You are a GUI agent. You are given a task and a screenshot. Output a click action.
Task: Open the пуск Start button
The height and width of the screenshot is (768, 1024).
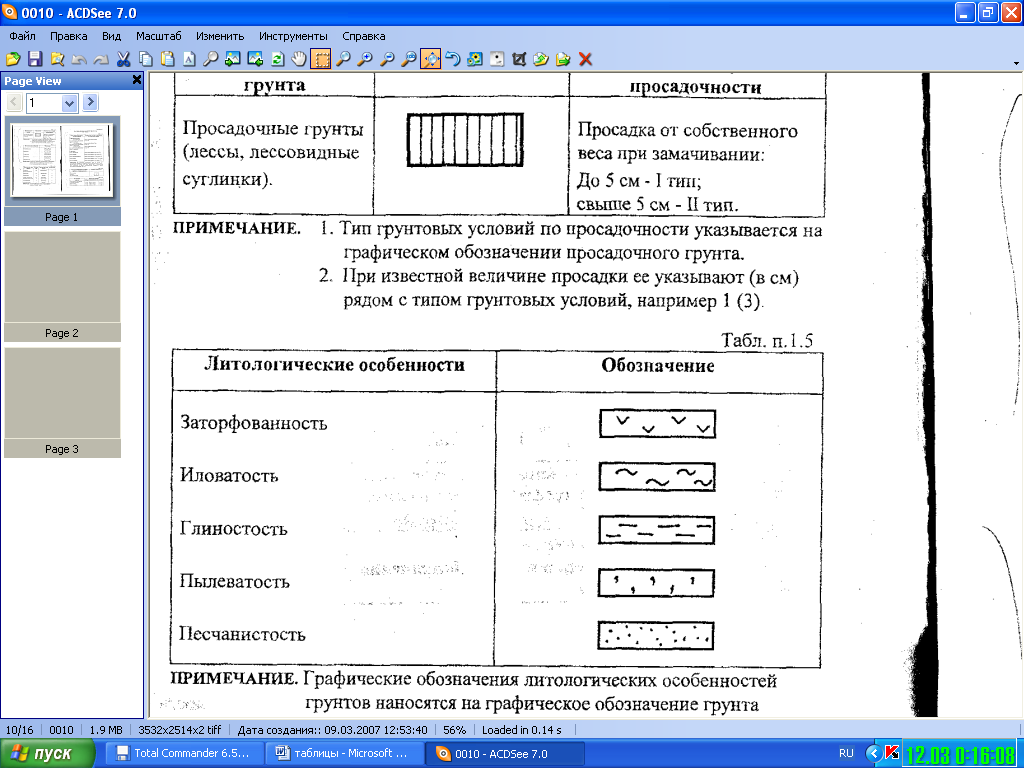click(47, 754)
